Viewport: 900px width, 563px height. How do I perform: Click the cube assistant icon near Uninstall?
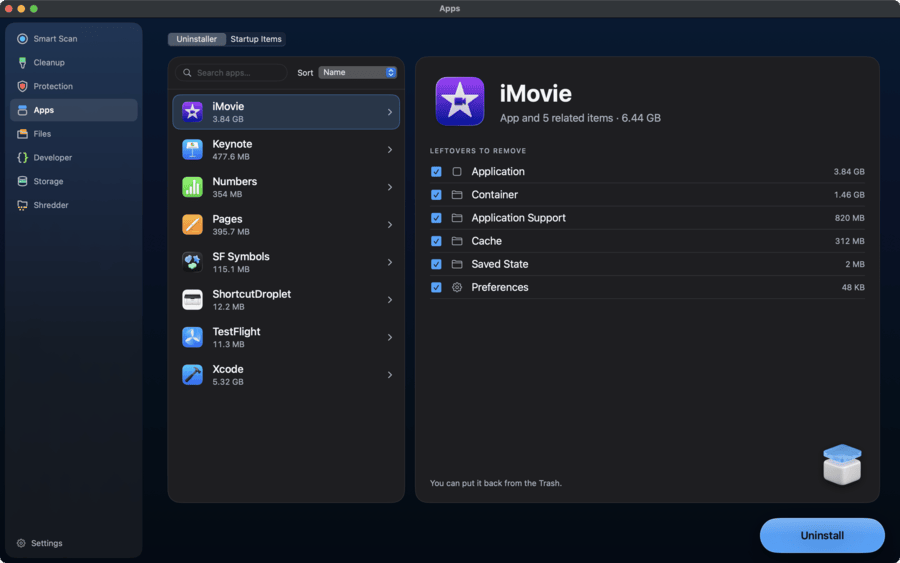coord(842,464)
